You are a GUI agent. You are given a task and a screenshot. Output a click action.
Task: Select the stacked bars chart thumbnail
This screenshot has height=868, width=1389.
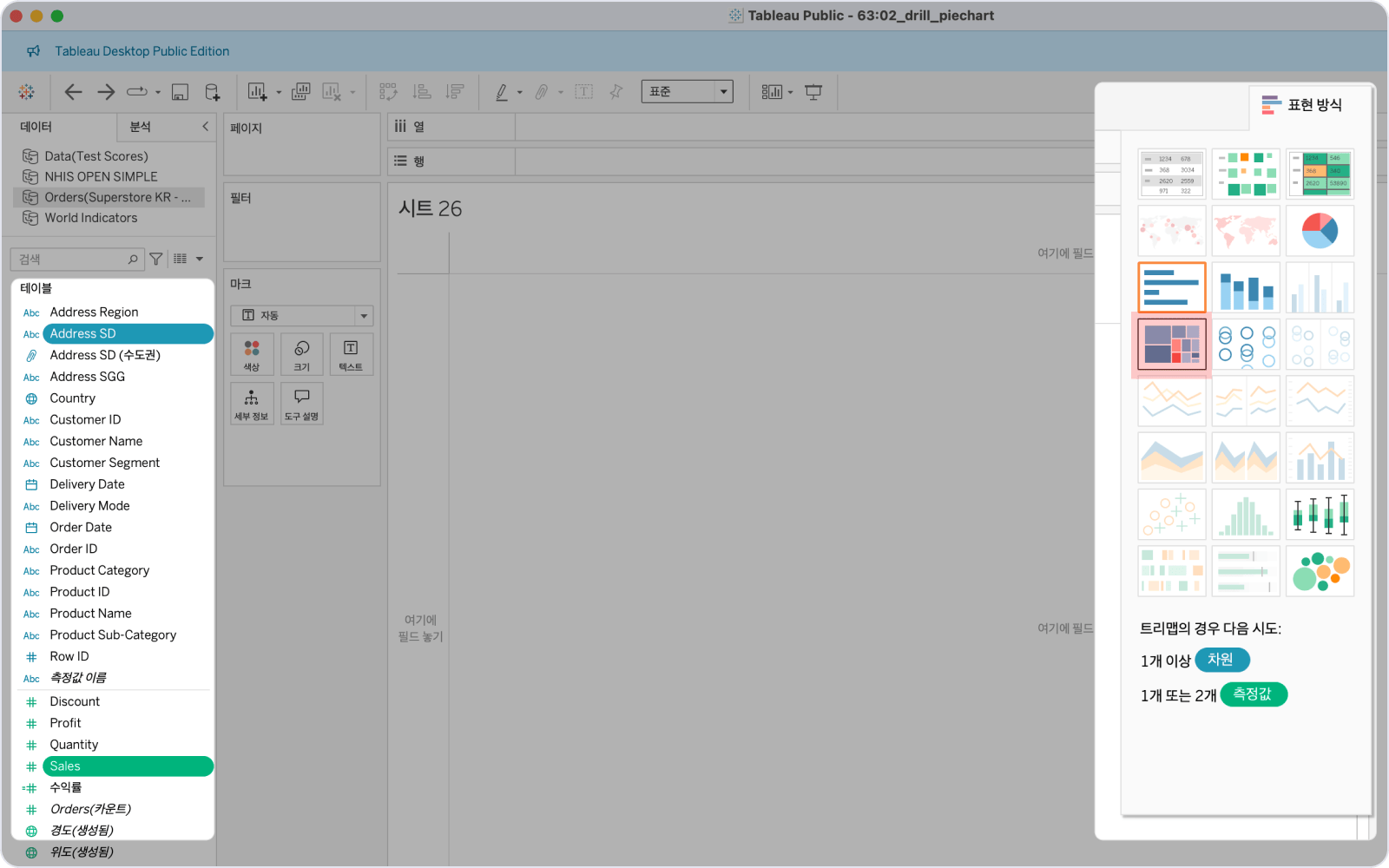coord(1246,287)
